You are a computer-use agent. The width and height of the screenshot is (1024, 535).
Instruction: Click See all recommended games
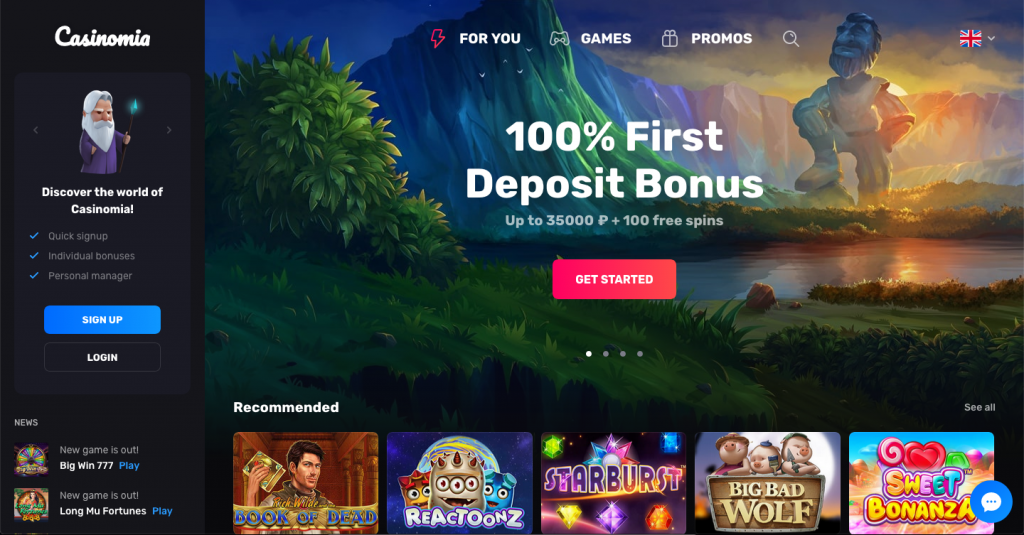(980, 407)
